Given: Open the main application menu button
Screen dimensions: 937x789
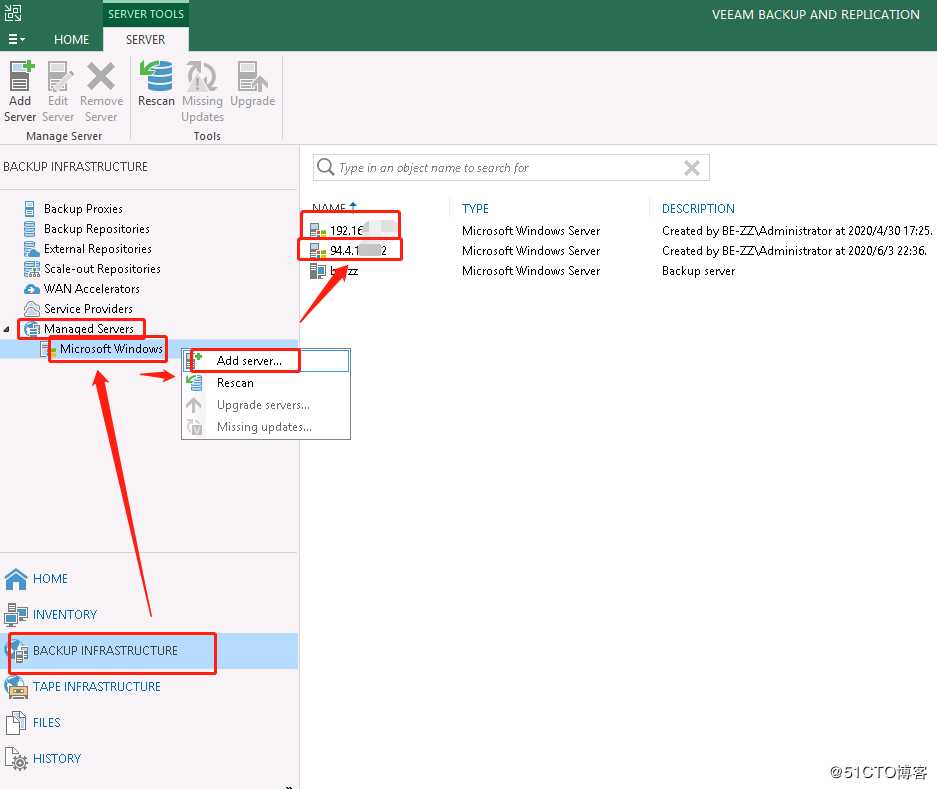Looking at the screenshot, I should 16,39.
